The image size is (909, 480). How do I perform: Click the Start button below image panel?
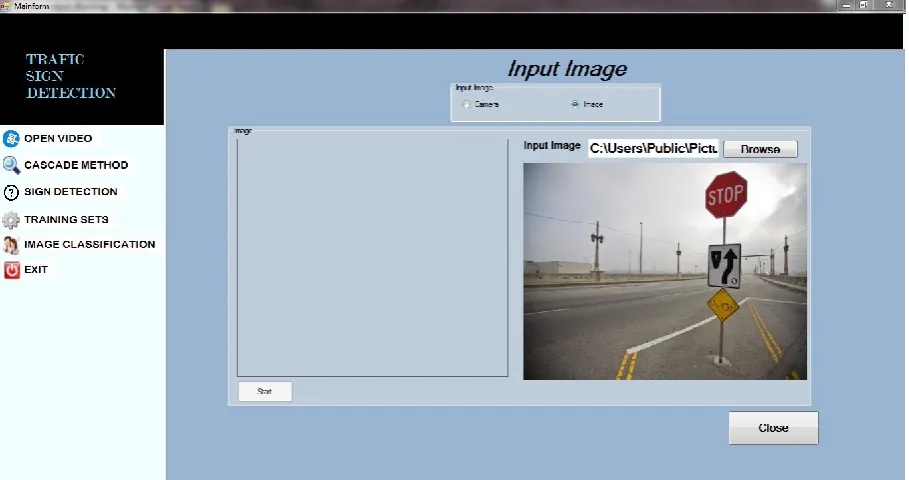(x=265, y=391)
